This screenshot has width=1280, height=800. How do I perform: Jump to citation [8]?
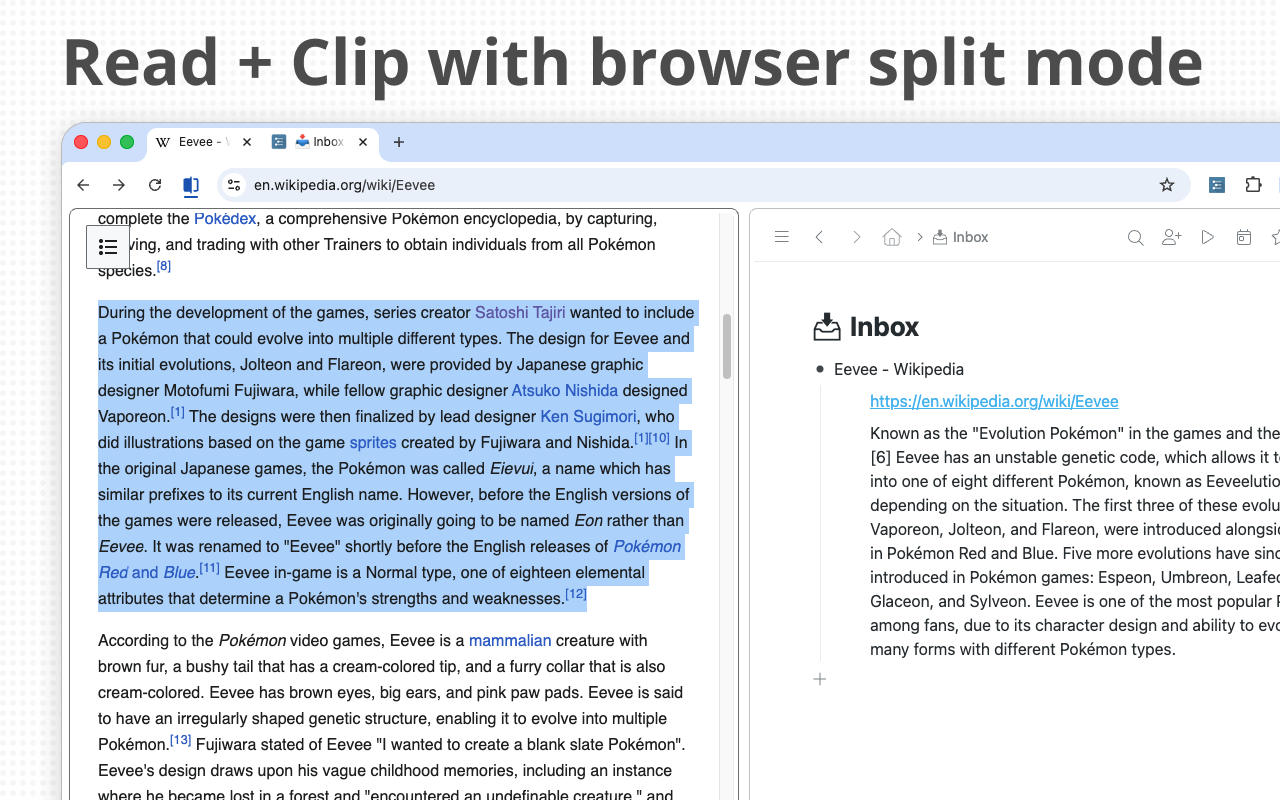[164, 266]
